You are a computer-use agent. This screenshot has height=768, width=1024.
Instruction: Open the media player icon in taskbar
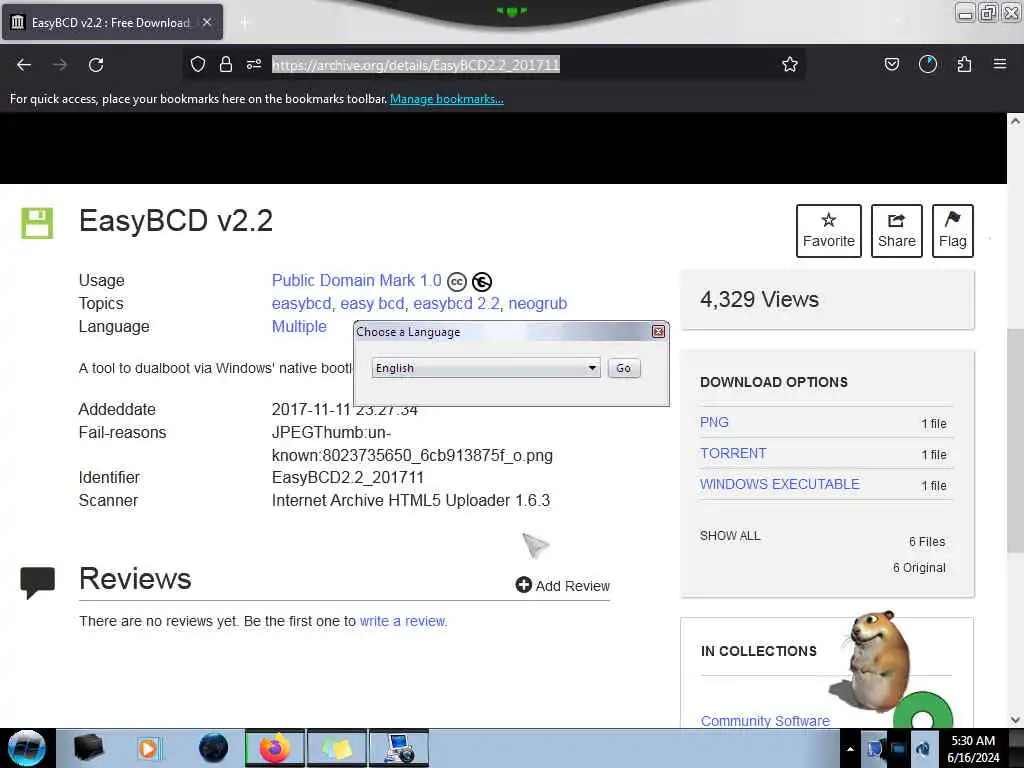(x=148, y=748)
